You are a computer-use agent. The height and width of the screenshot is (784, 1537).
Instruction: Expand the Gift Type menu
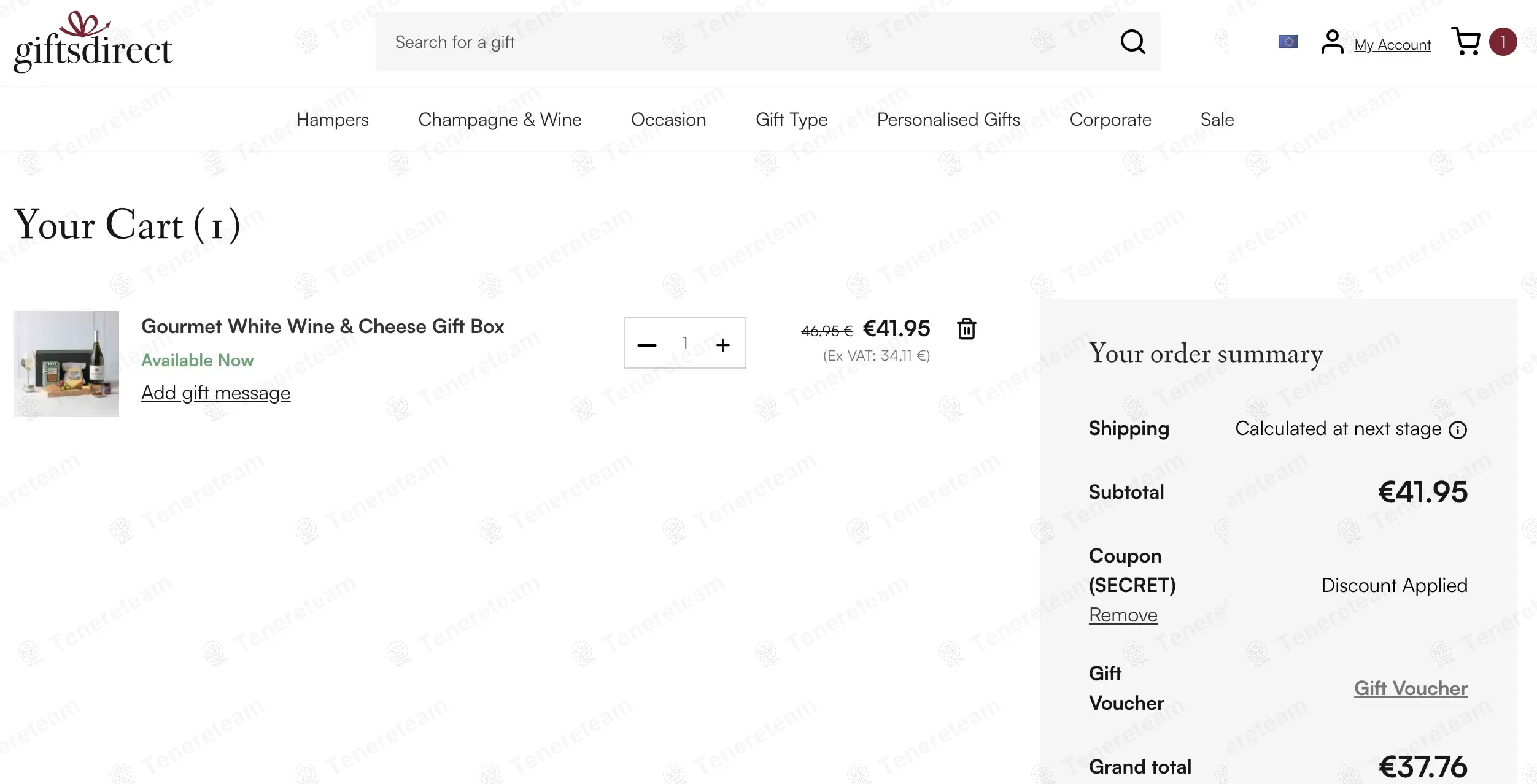click(x=791, y=120)
